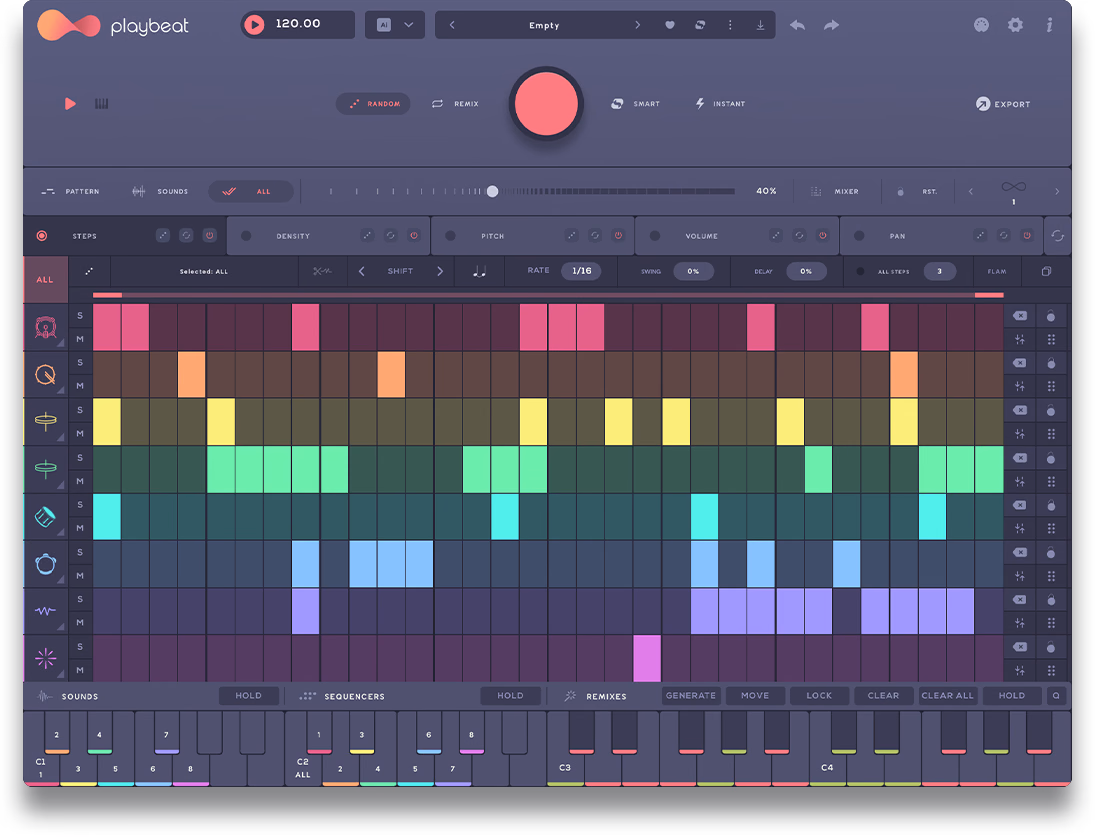The height and width of the screenshot is (837, 1095).
Task: Go to previous preset arrow
Action: pyautogui.click(x=452, y=25)
